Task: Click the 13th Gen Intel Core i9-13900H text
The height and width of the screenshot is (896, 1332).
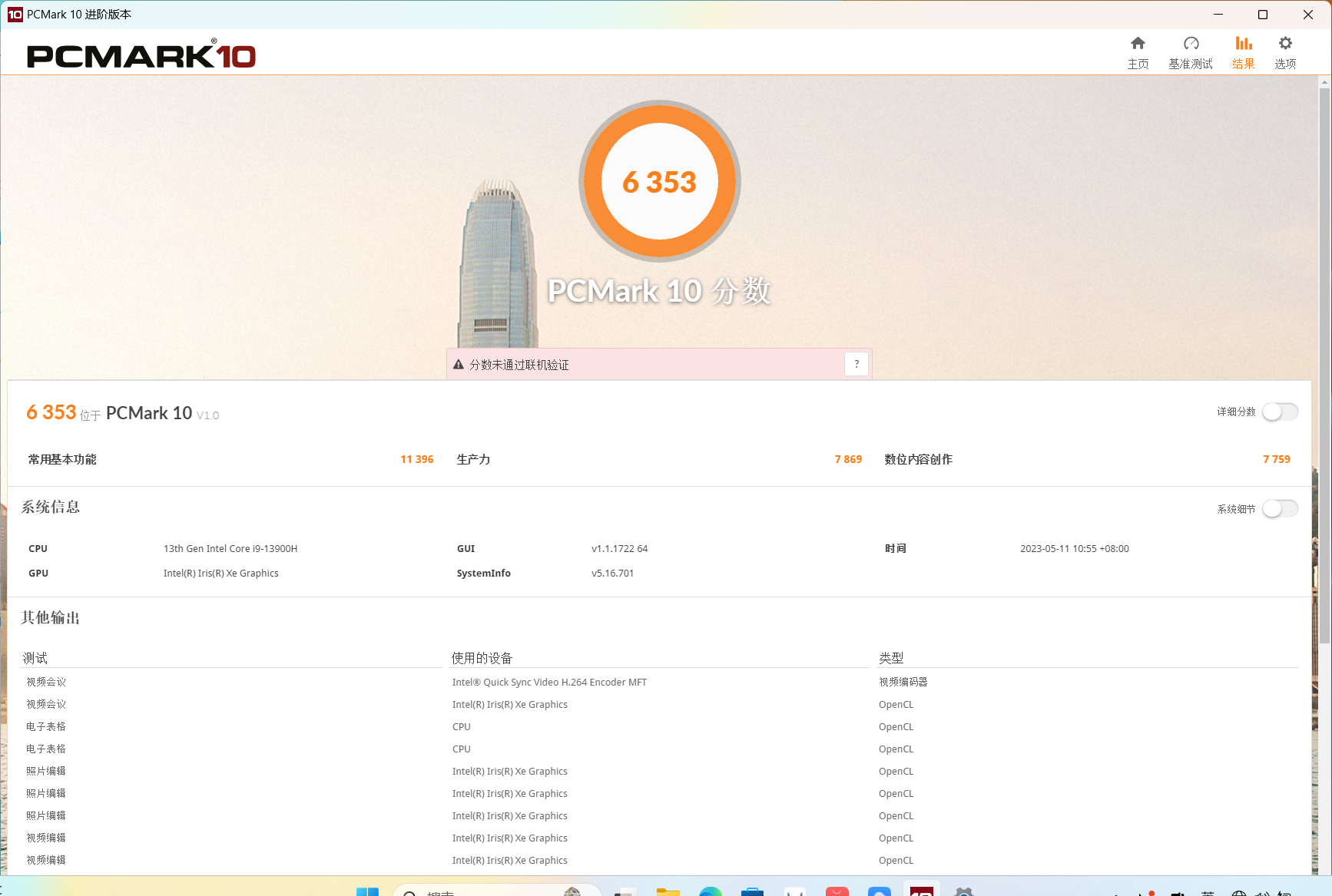Action: click(230, 549)
